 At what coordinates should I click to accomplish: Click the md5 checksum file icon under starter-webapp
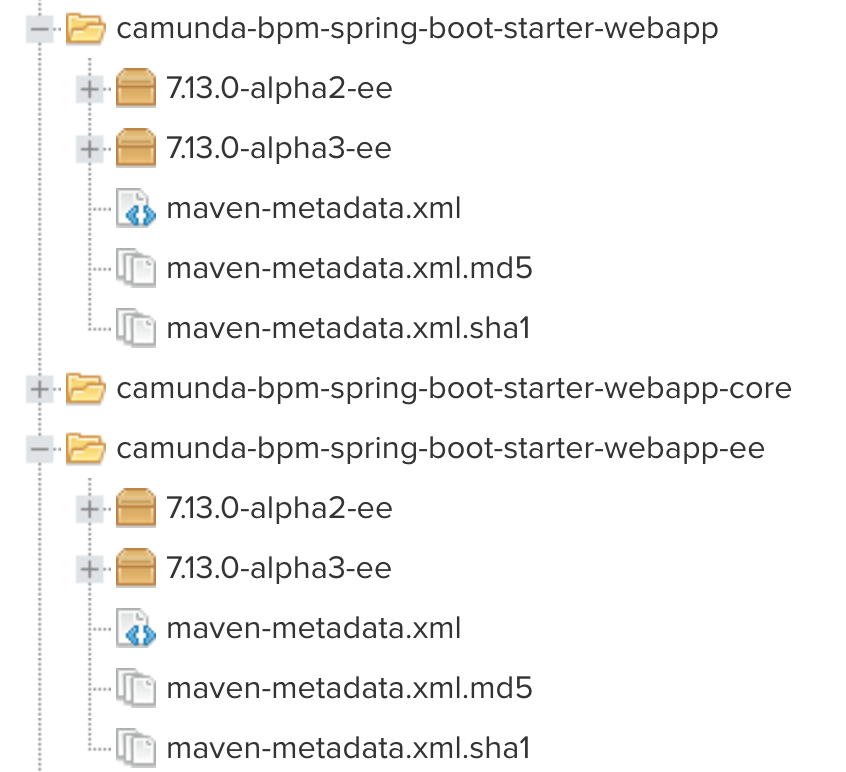[136, 269]
